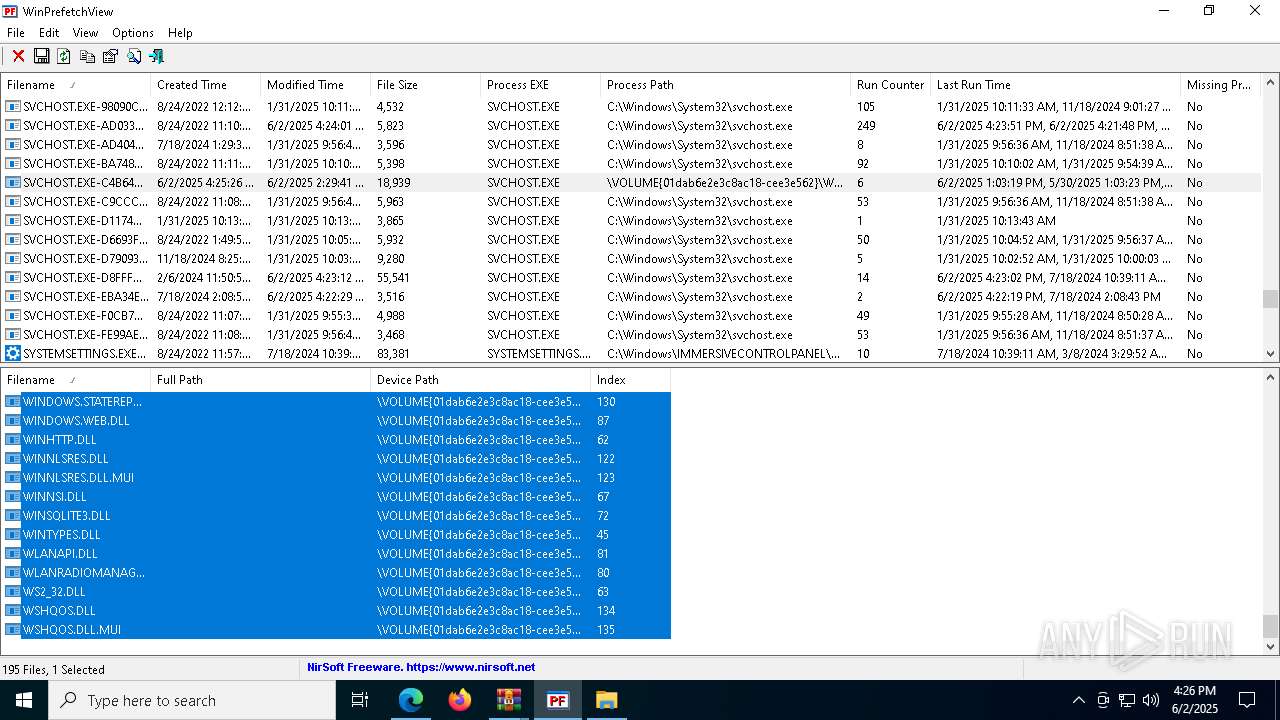Select WINNLSRES.DLL.MUI entry
The height and width of the screenshot is (720, 1280).
(x=336, y=478)
